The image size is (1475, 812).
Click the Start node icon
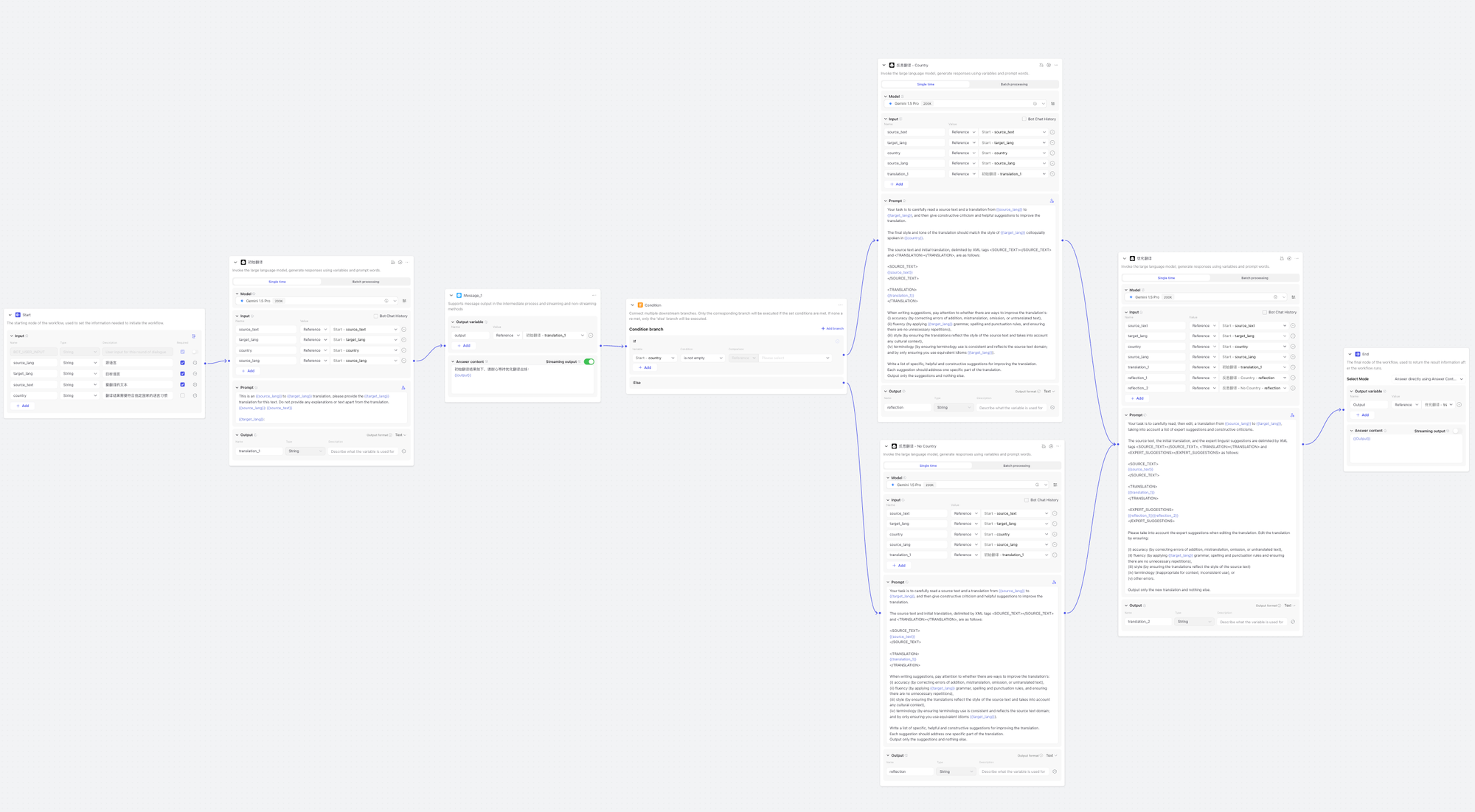tap(18, 315)
